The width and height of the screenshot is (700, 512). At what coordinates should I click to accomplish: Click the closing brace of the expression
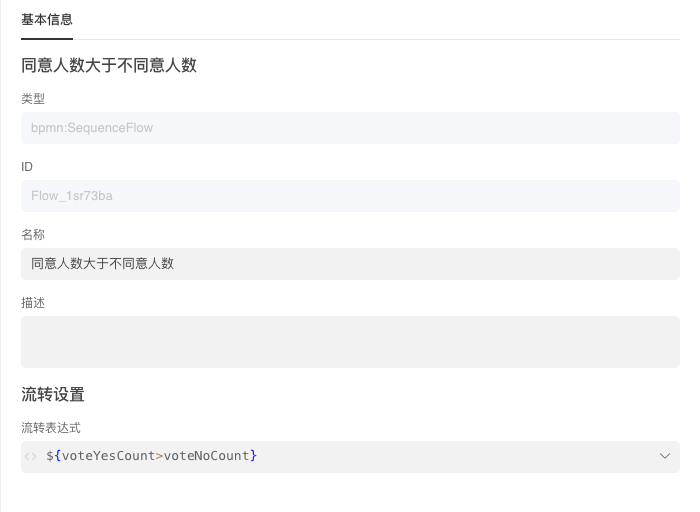254,456
